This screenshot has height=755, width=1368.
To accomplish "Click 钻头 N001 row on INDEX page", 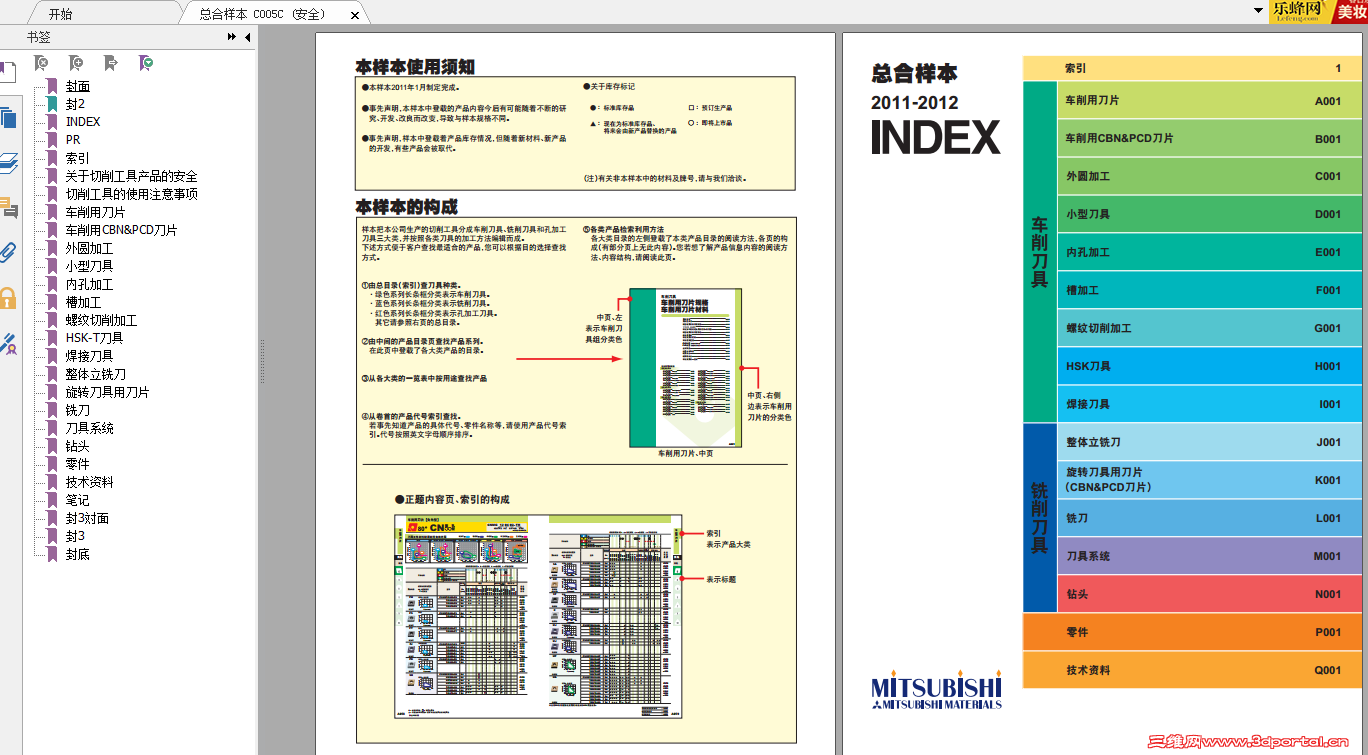I will pyautogui.click(x=1209, y=594).
